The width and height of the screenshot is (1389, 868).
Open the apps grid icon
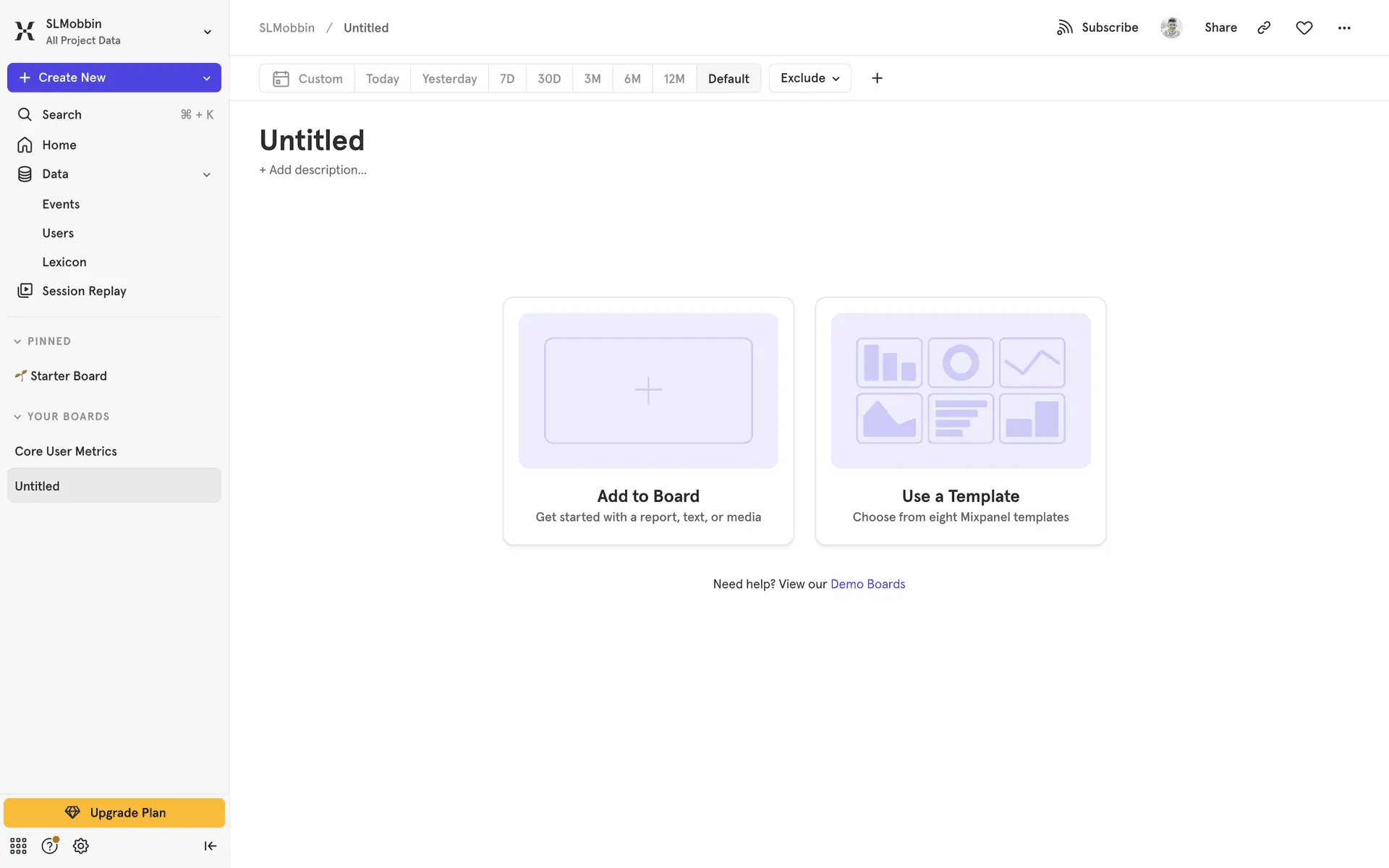click(x=18, y=846)
